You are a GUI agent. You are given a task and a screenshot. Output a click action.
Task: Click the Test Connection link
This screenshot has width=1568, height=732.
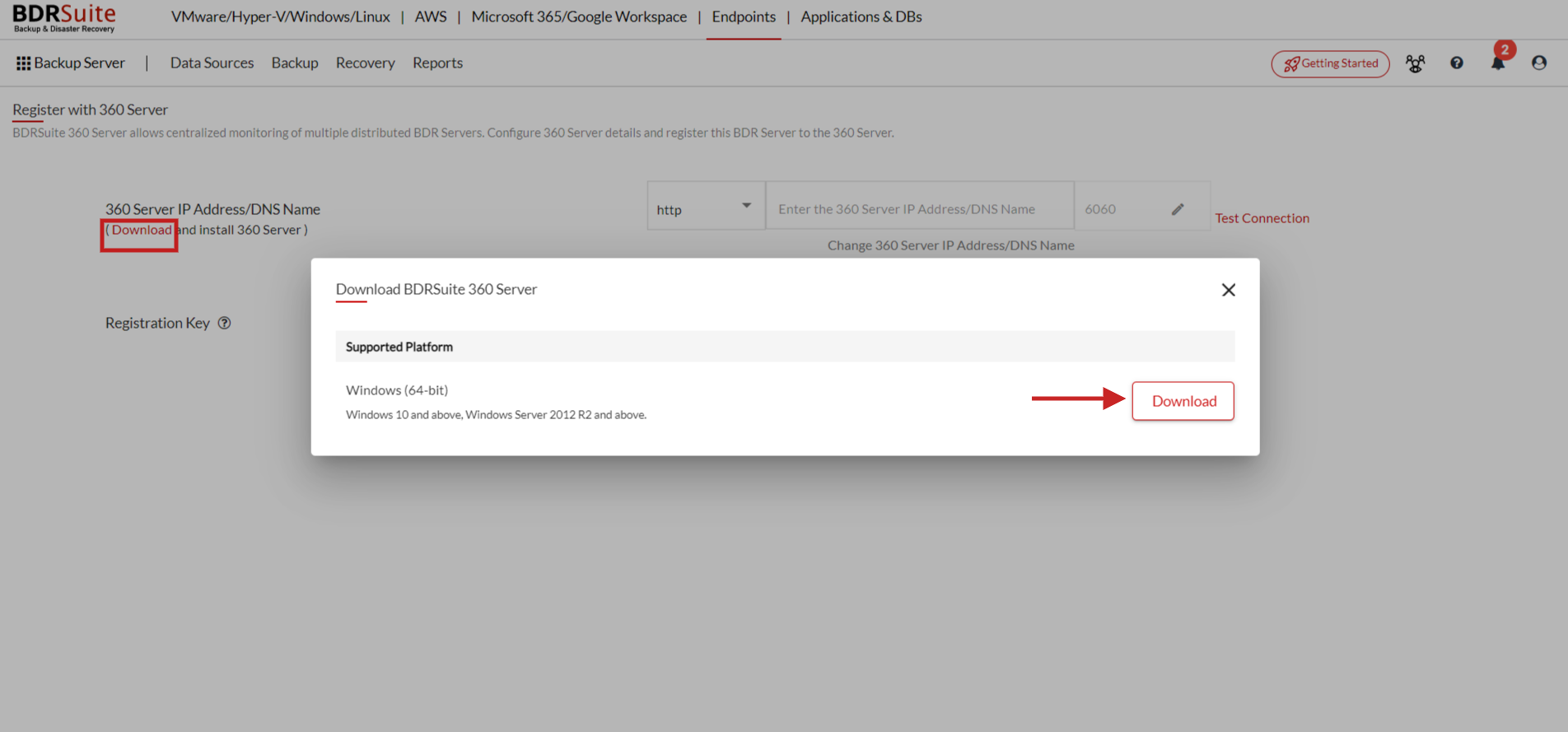pyautogui.click(x=1262, y=218)
